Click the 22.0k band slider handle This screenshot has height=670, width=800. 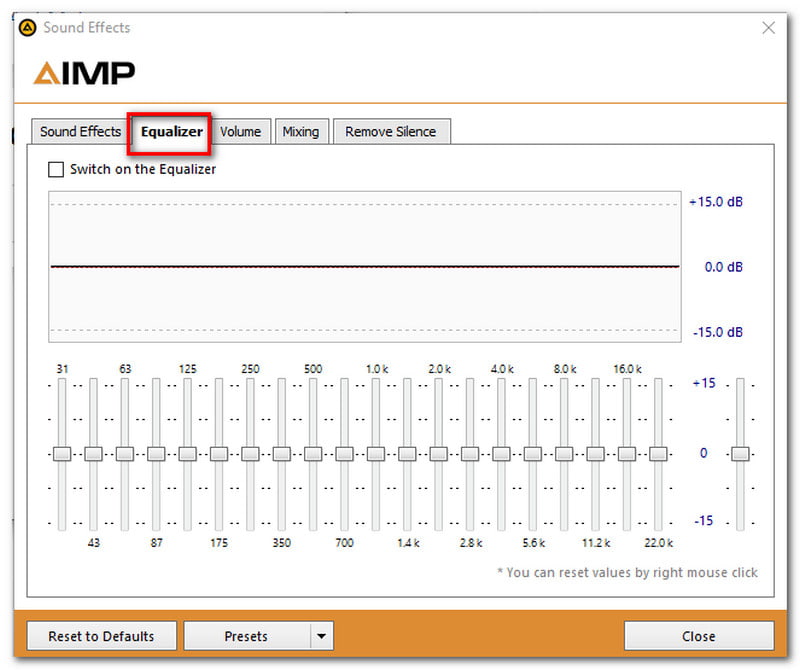coord(657,453)
